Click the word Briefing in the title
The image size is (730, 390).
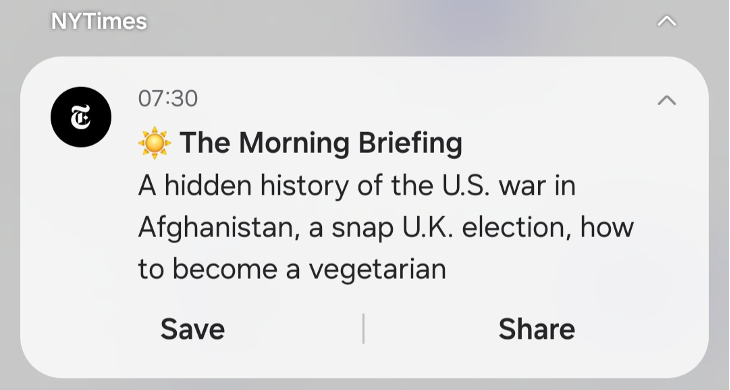pos(410,144)
